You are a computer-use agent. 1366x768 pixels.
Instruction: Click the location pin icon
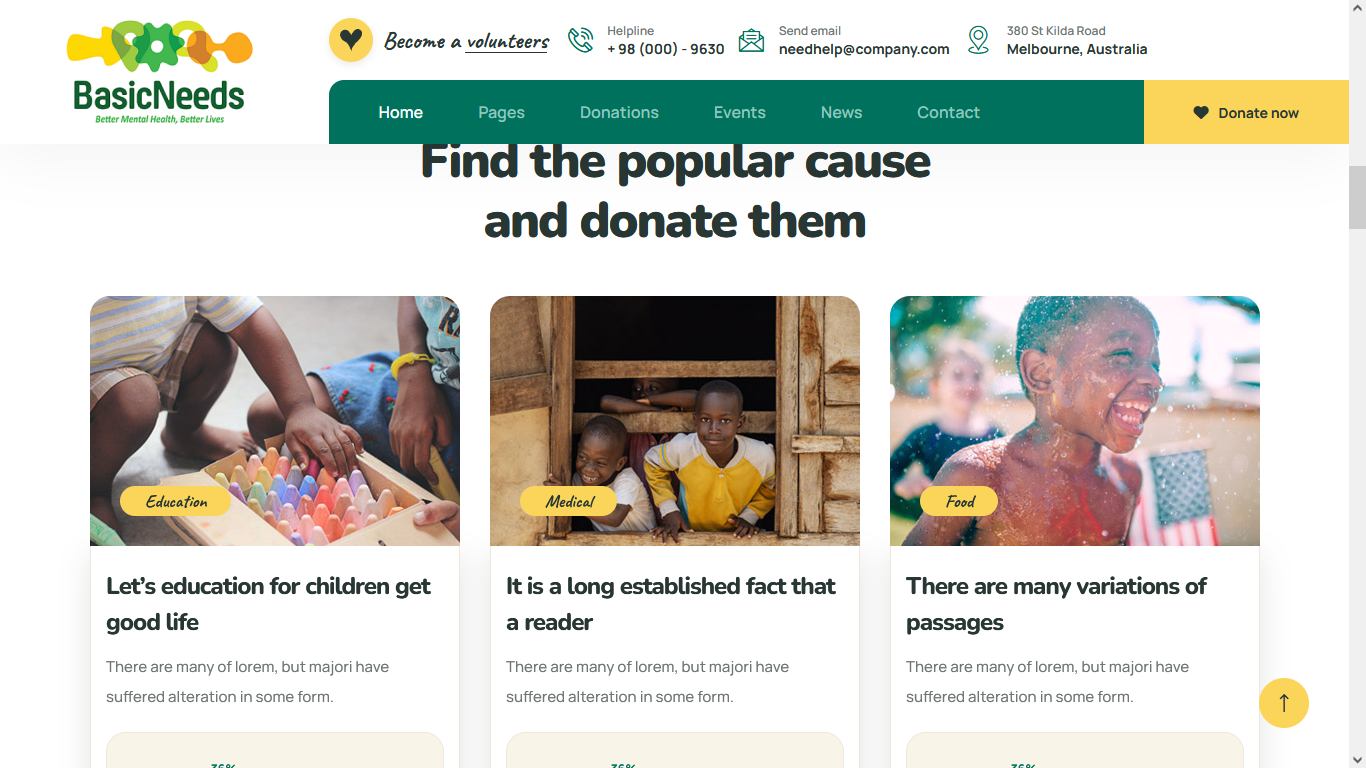[x=978, y=40]
